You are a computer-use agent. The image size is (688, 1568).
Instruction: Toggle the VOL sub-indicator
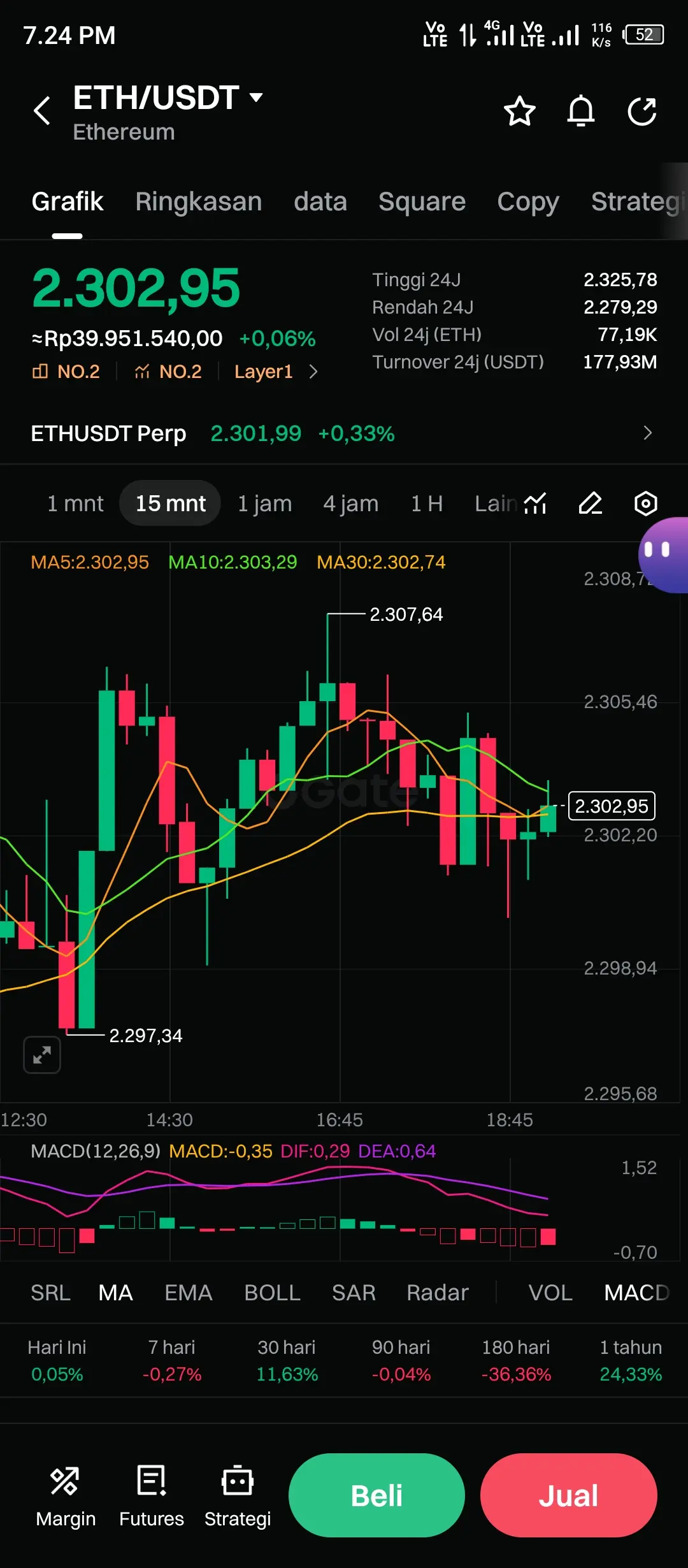550,1293
